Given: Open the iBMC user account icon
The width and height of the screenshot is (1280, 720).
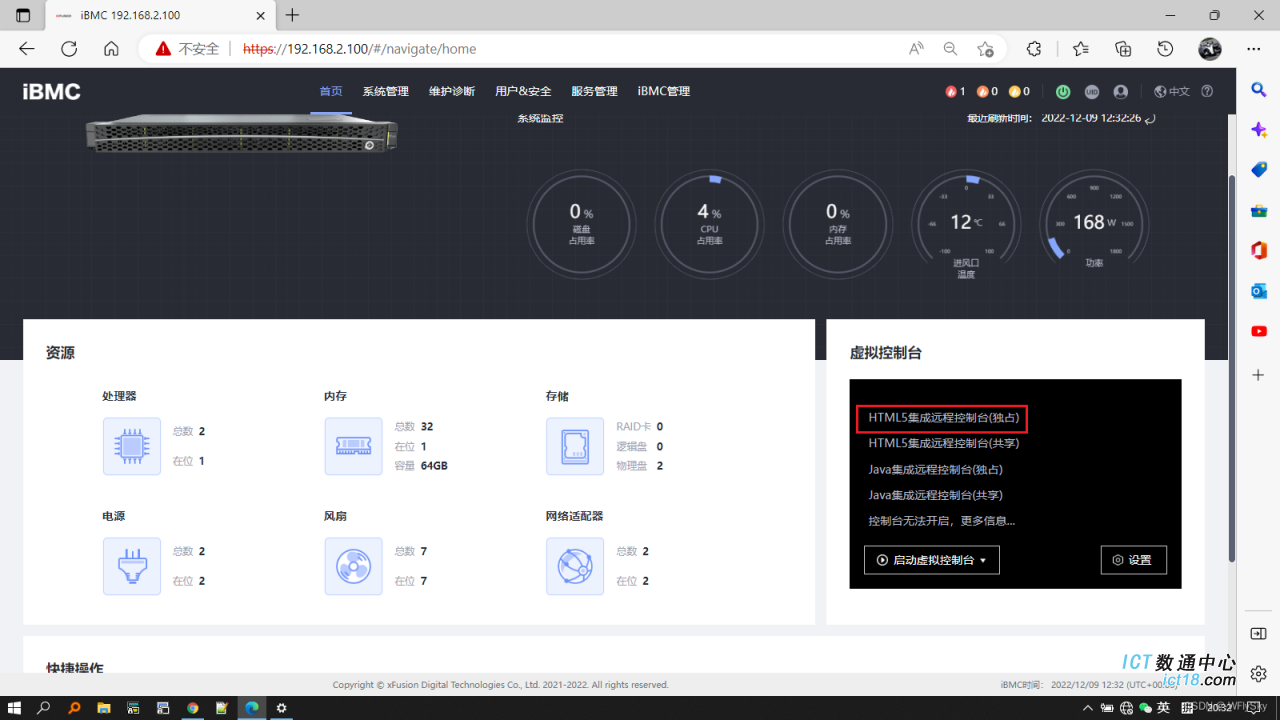Looking at the screenshot, I should [x=1121, y=91].
